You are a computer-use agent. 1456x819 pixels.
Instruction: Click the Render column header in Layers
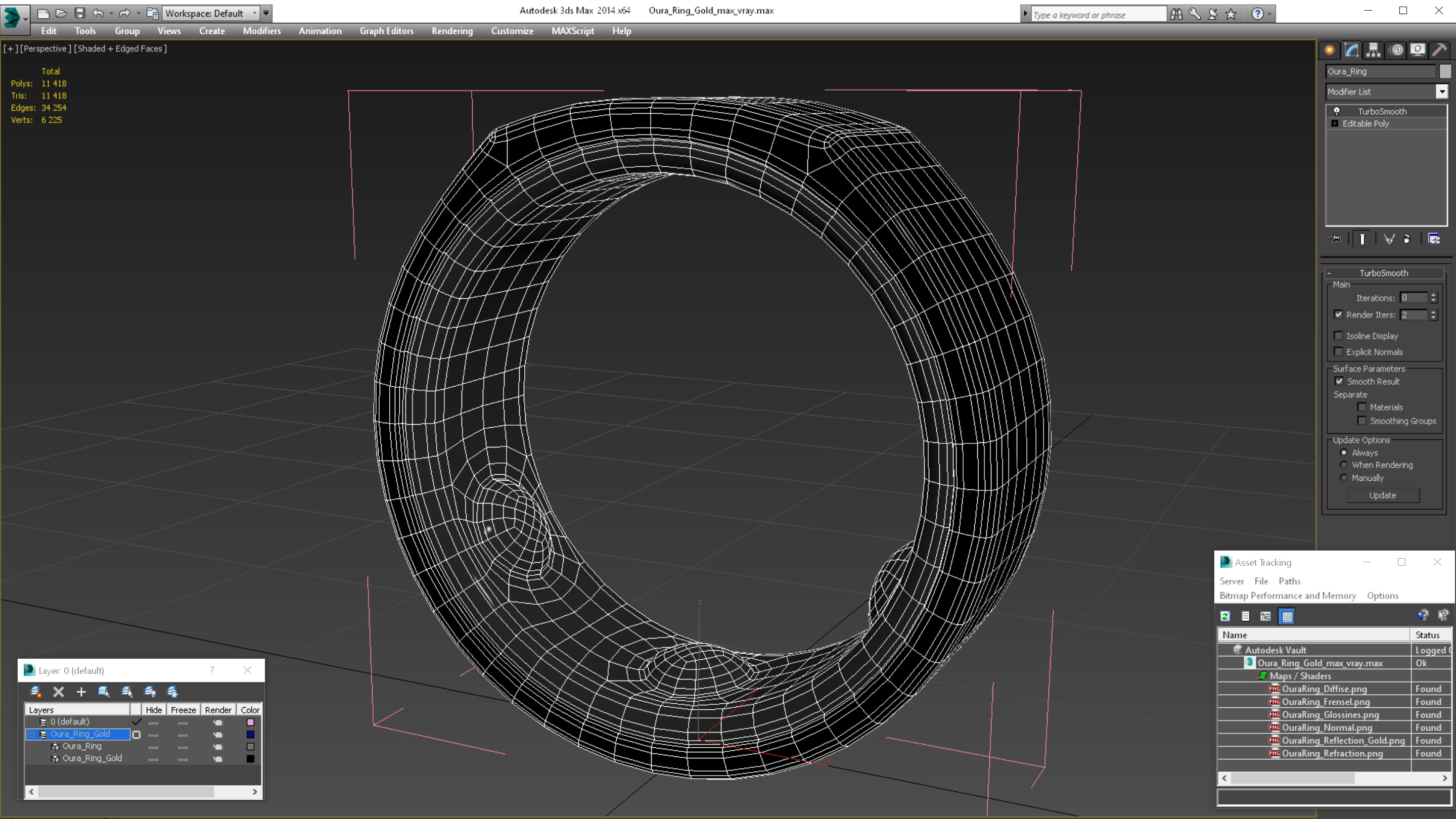[217, 710]
